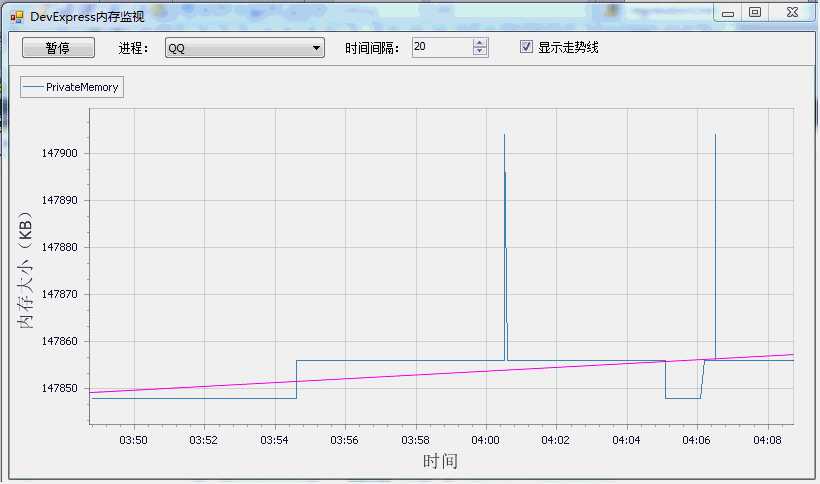Click the 04:02 time axis label
Screen dimensions: 820x484
tap(555, 440)
